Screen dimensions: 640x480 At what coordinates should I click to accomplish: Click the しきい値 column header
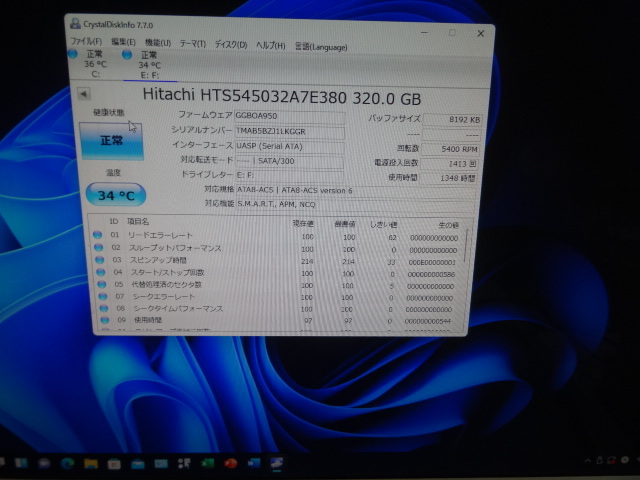(383, 224)
